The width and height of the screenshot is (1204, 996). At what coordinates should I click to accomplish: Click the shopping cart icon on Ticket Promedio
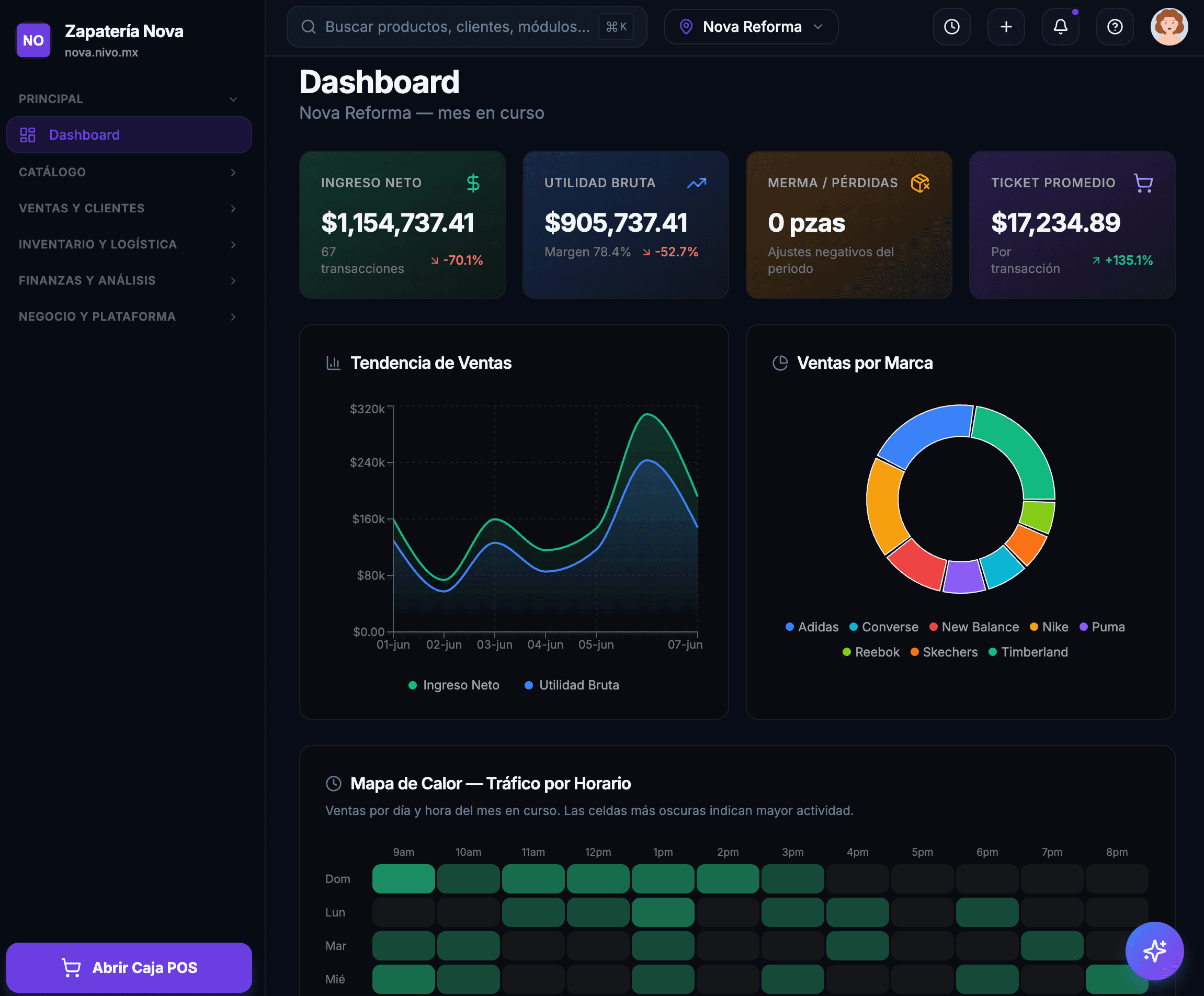[1143, 183]
